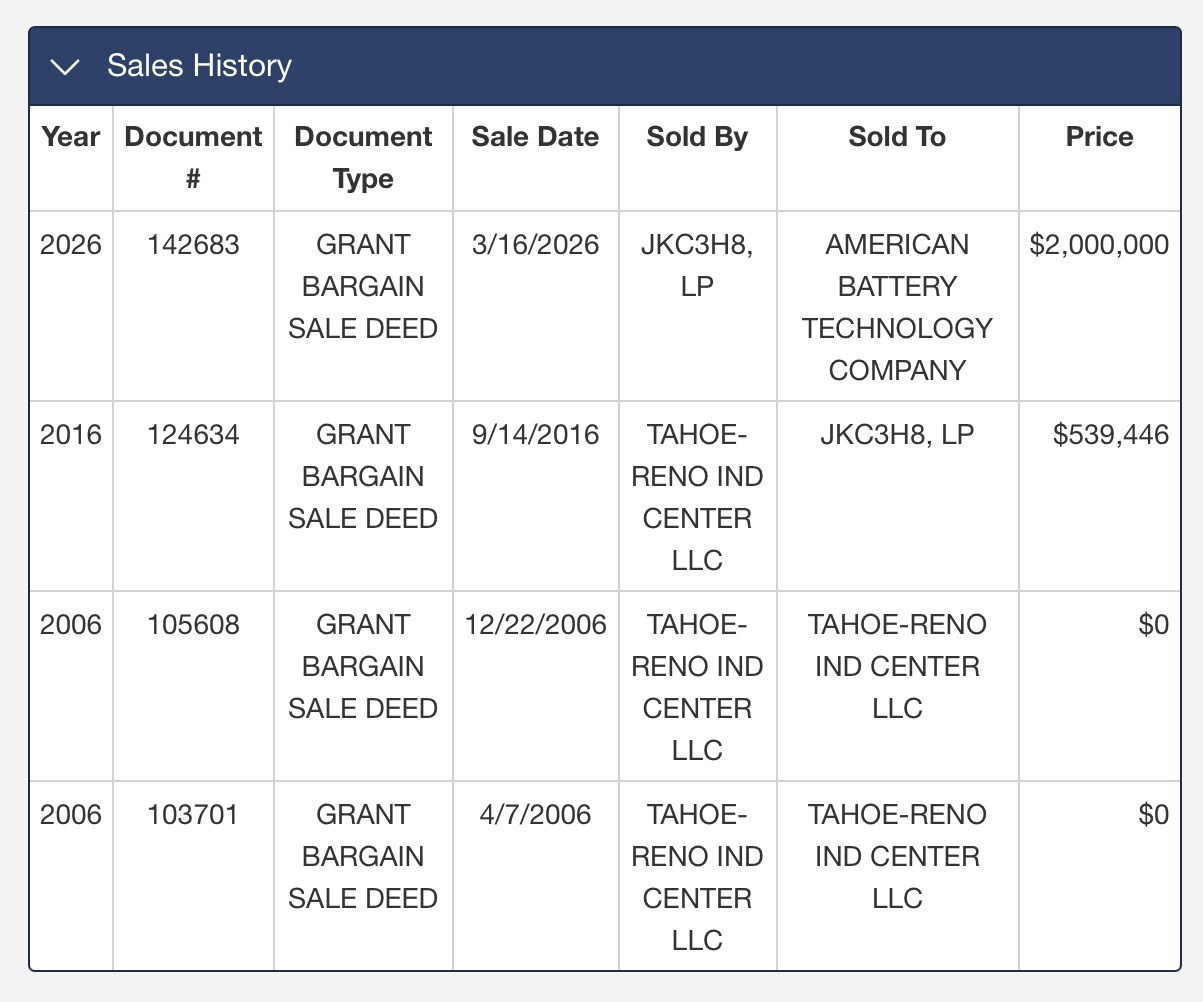
Task: Open document number 124634
Action: (193, 435)
